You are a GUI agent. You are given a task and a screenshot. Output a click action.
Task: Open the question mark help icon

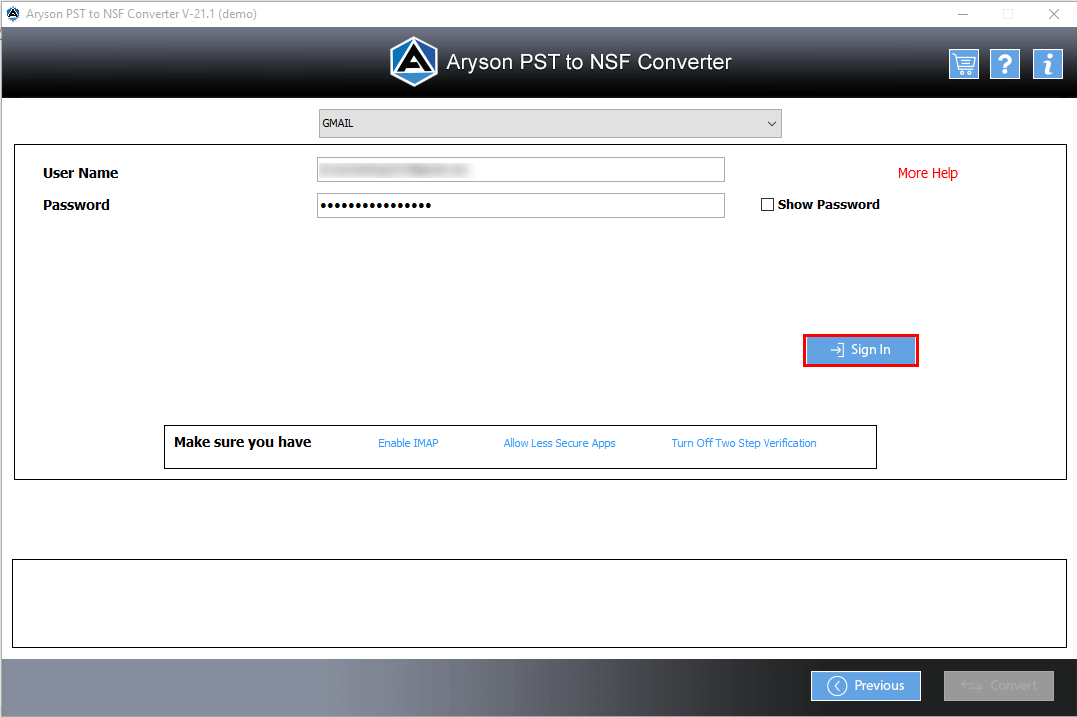coord(1005,65)
